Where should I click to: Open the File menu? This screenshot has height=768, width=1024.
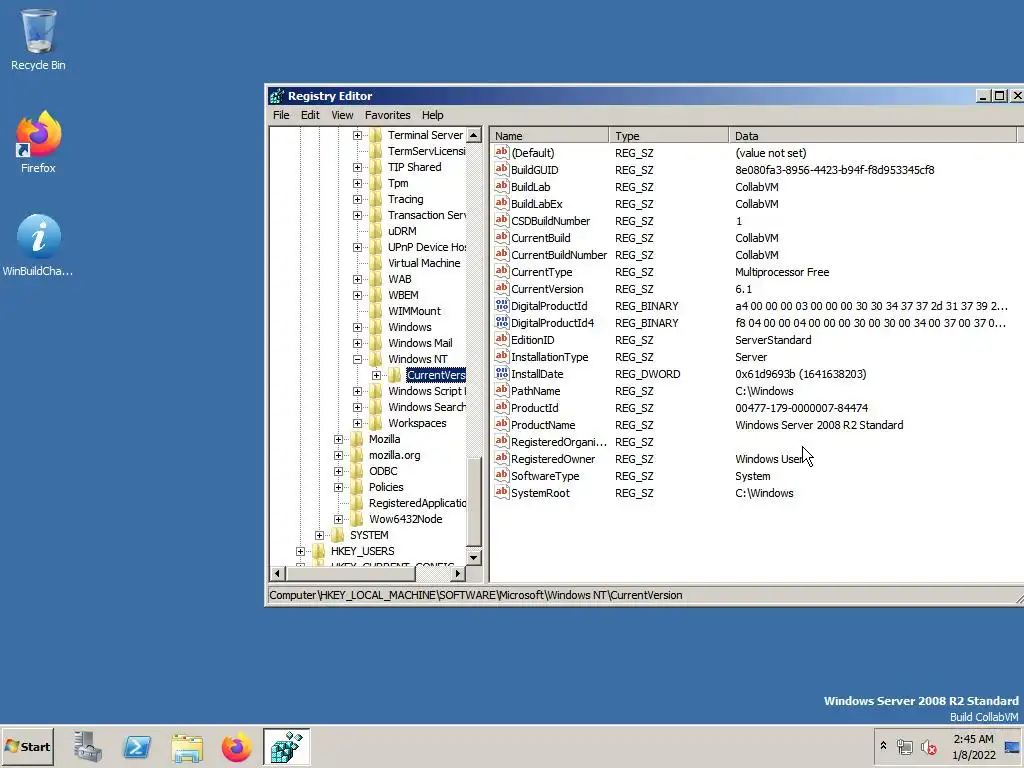(x=281, y=115)
